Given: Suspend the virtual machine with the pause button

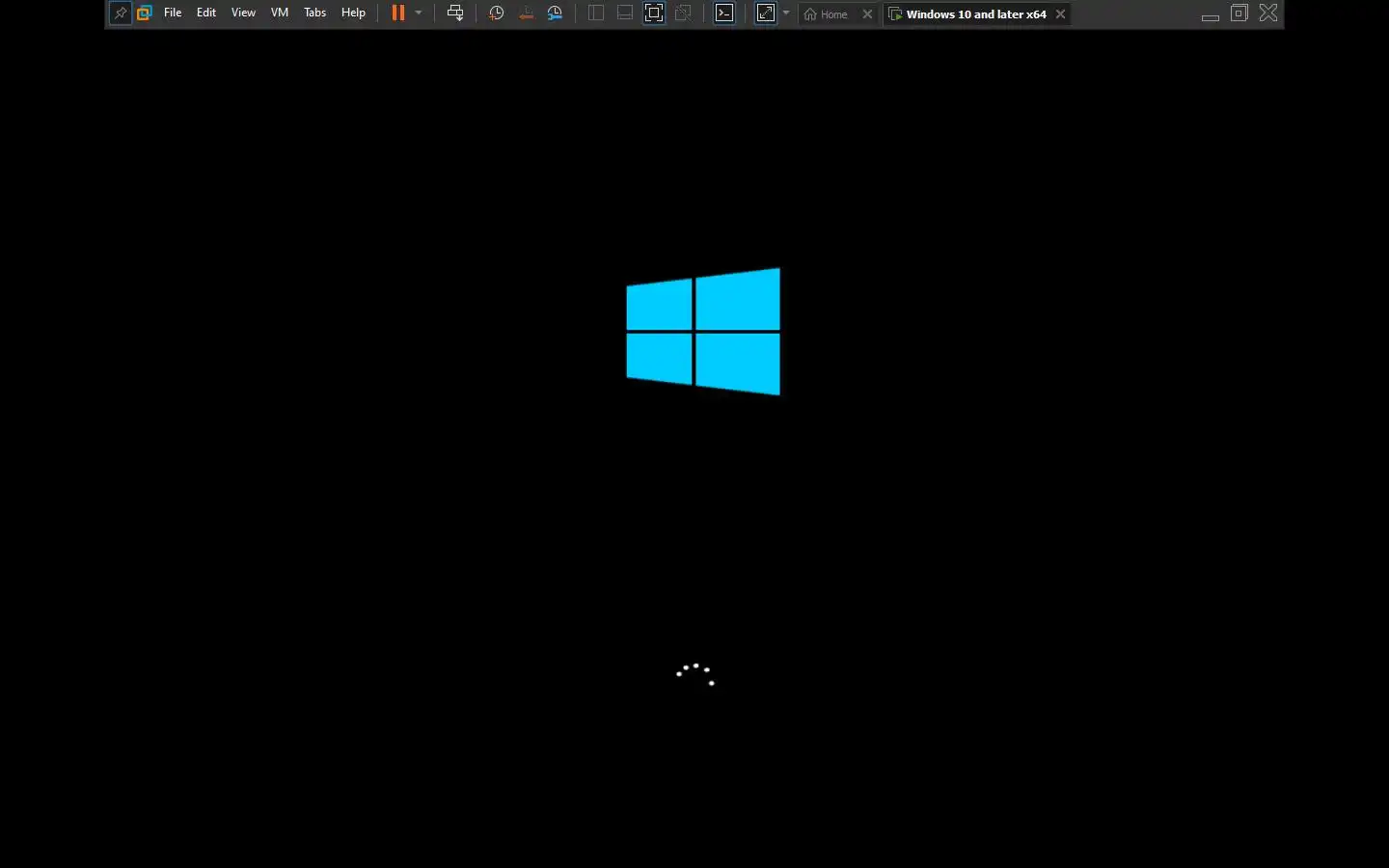Looking at the screenshot, I should [397, 14].
